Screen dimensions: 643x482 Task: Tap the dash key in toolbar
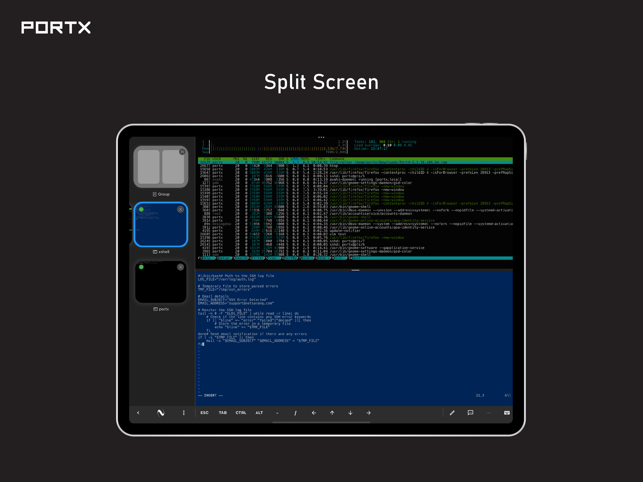[277, 413]
